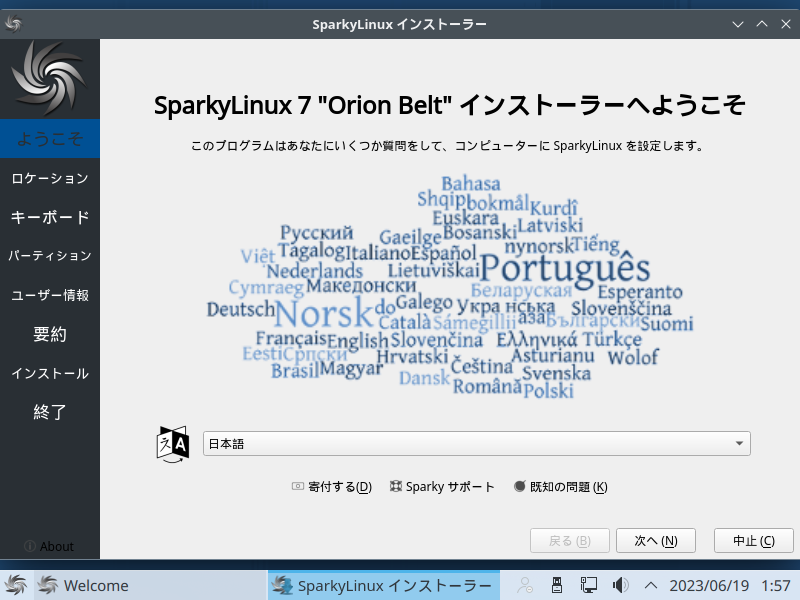Select the ようこそ step in the sidebar
Viewport: 800px width, 600px height.
tap(49, 139)
